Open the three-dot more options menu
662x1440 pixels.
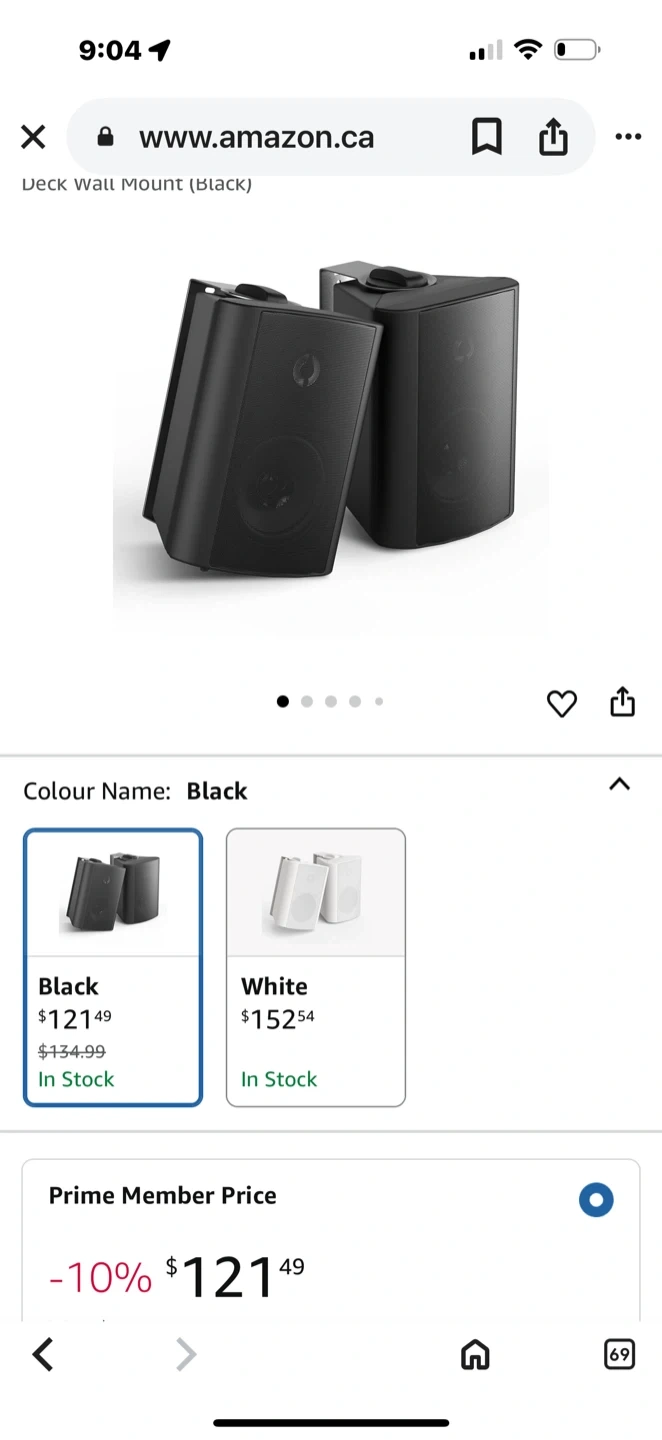click(628, 137)
